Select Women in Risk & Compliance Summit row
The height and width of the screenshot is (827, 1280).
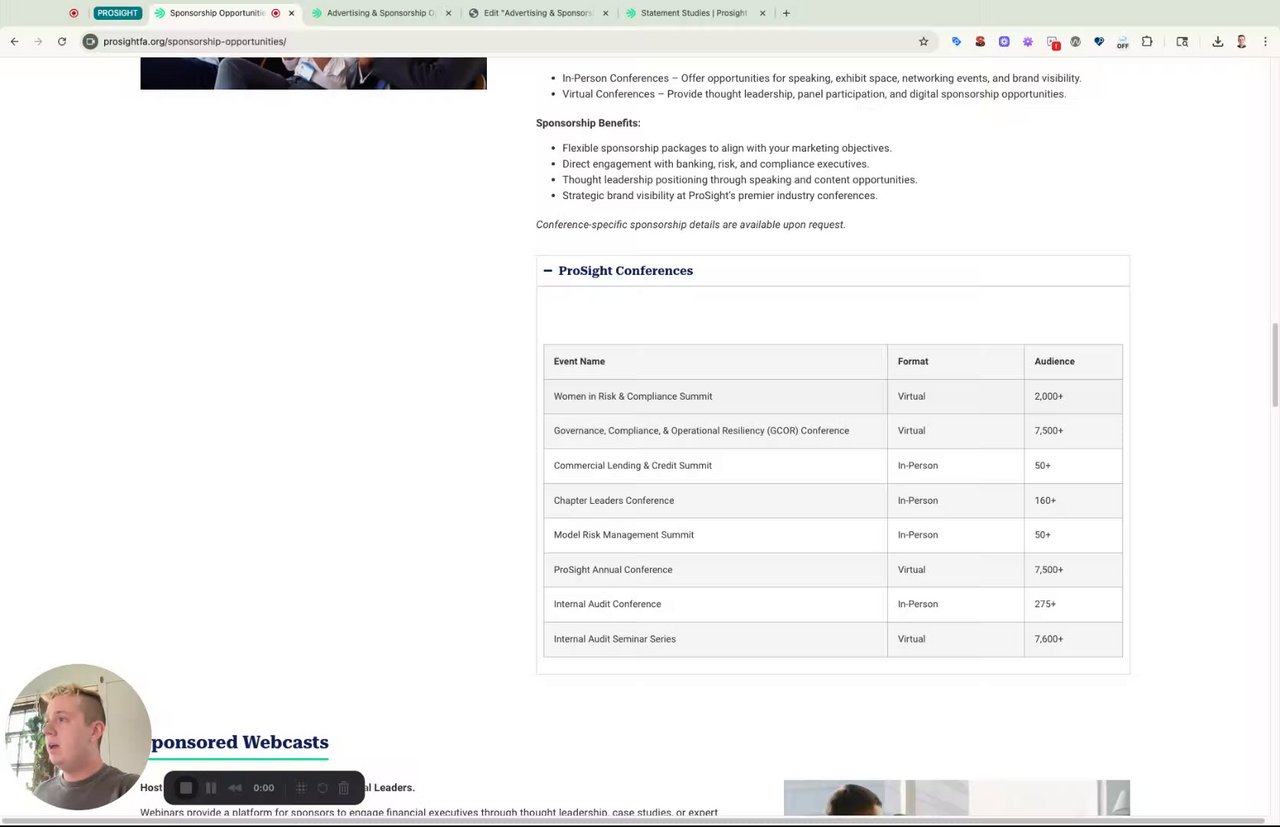pos(833,396)
